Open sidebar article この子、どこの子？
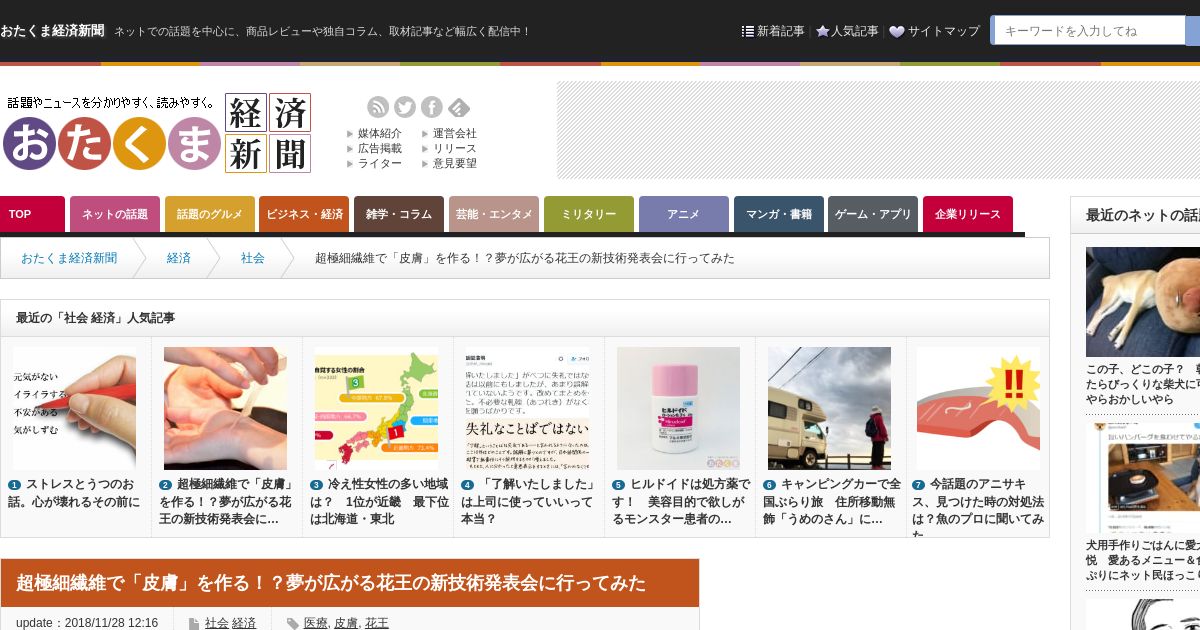Screen dimensions: 1200x630 point(1143,384)
